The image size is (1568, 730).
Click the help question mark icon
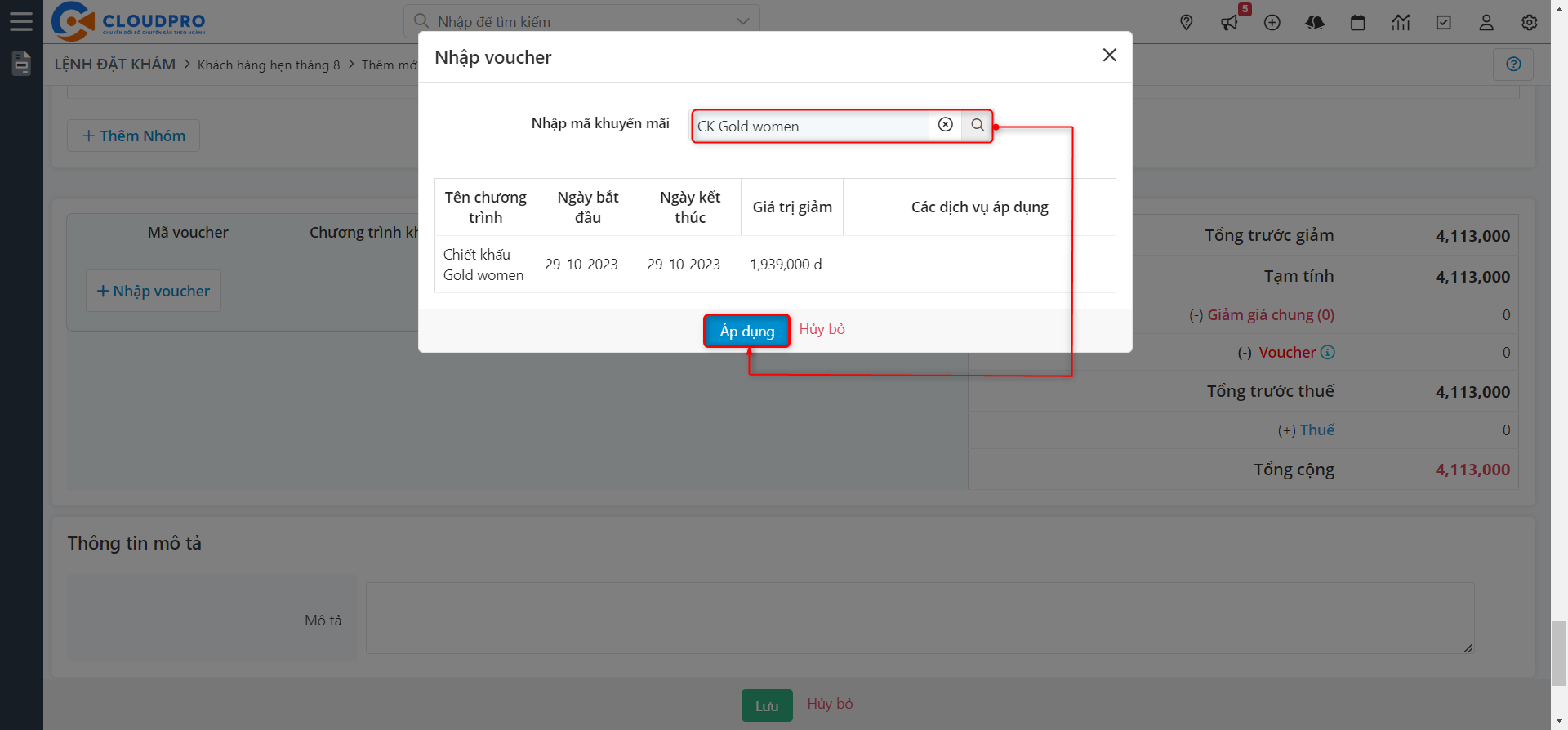tap(1513, 64)
